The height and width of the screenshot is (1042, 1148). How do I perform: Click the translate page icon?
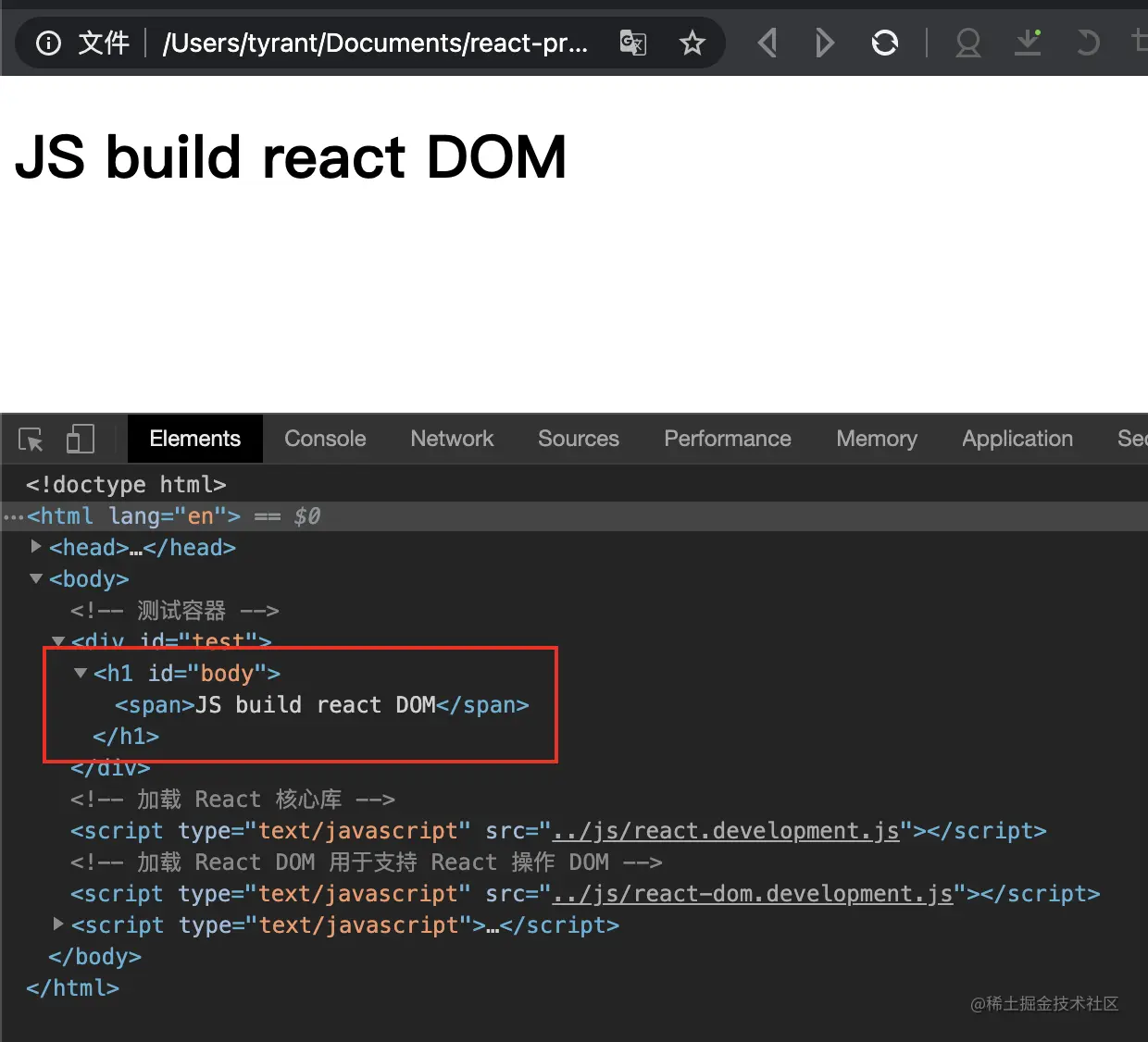pos(633,43)
